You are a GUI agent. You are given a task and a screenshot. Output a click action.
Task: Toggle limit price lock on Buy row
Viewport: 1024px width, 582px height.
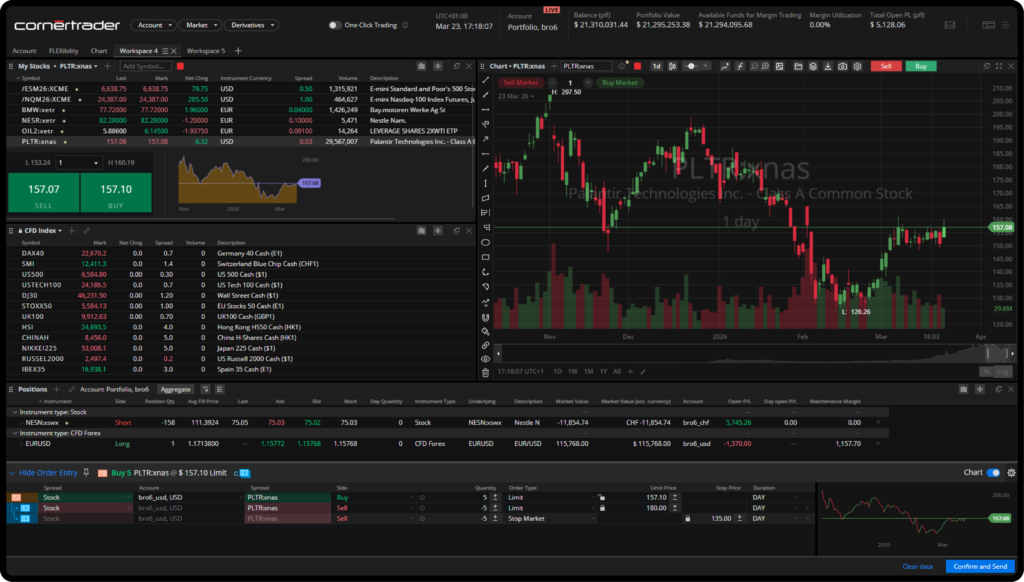point(602,497)
